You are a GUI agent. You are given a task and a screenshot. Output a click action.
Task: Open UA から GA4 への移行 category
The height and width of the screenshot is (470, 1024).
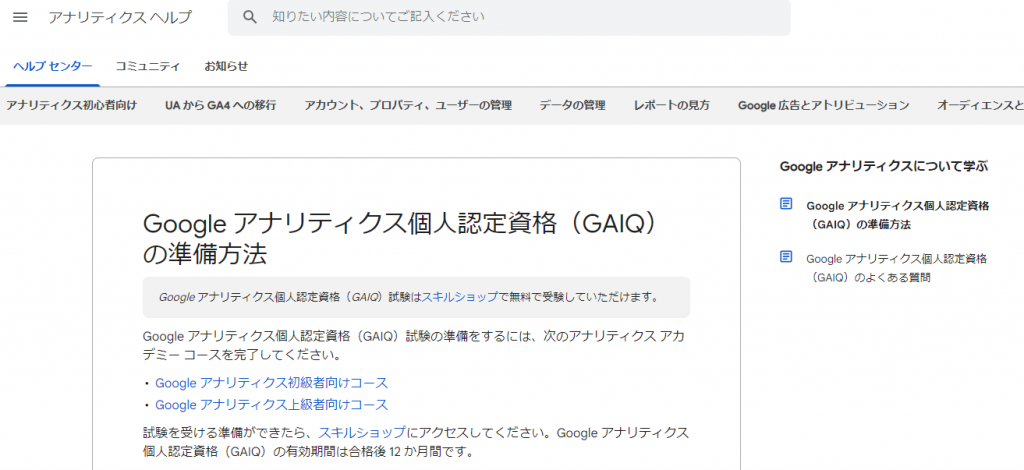(x=221, y=105)
